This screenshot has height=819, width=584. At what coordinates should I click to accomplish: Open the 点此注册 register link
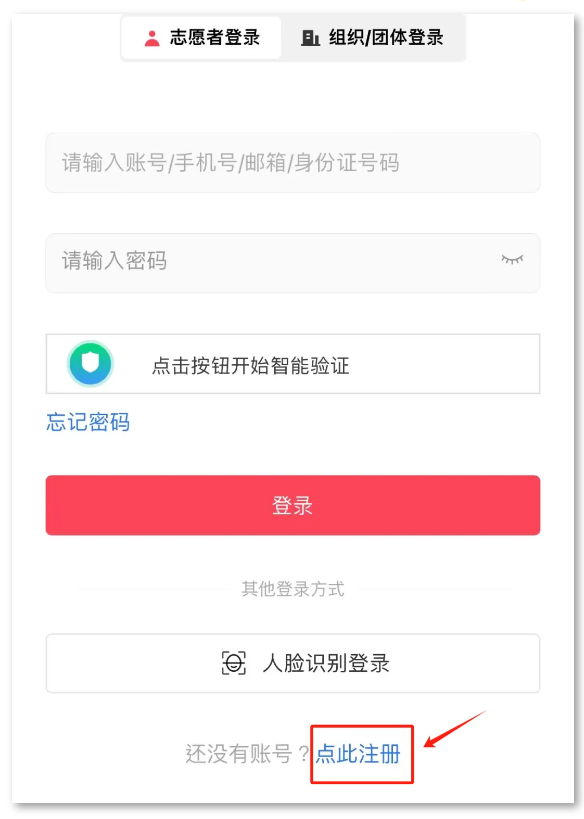click(x=358, y=754)
